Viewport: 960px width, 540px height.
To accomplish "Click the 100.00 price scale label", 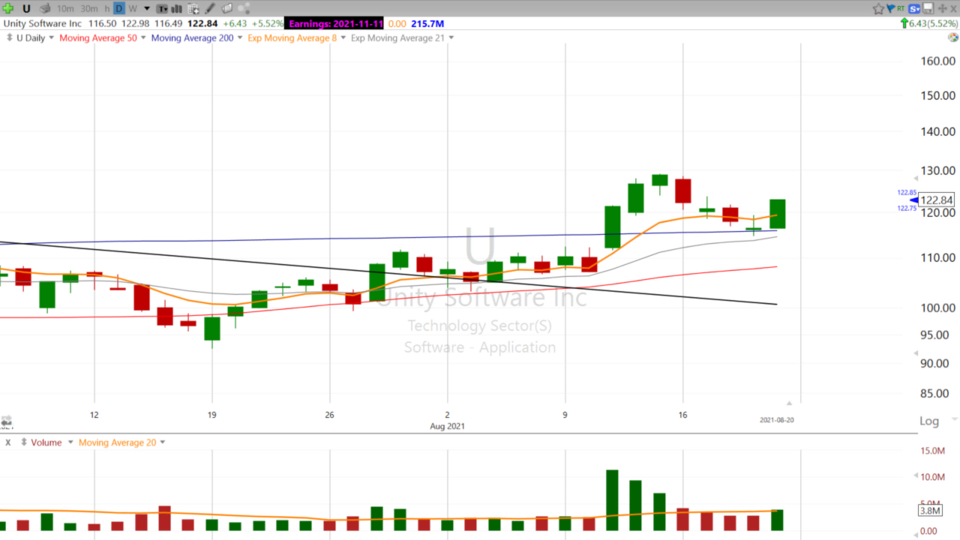I will 937,308.
